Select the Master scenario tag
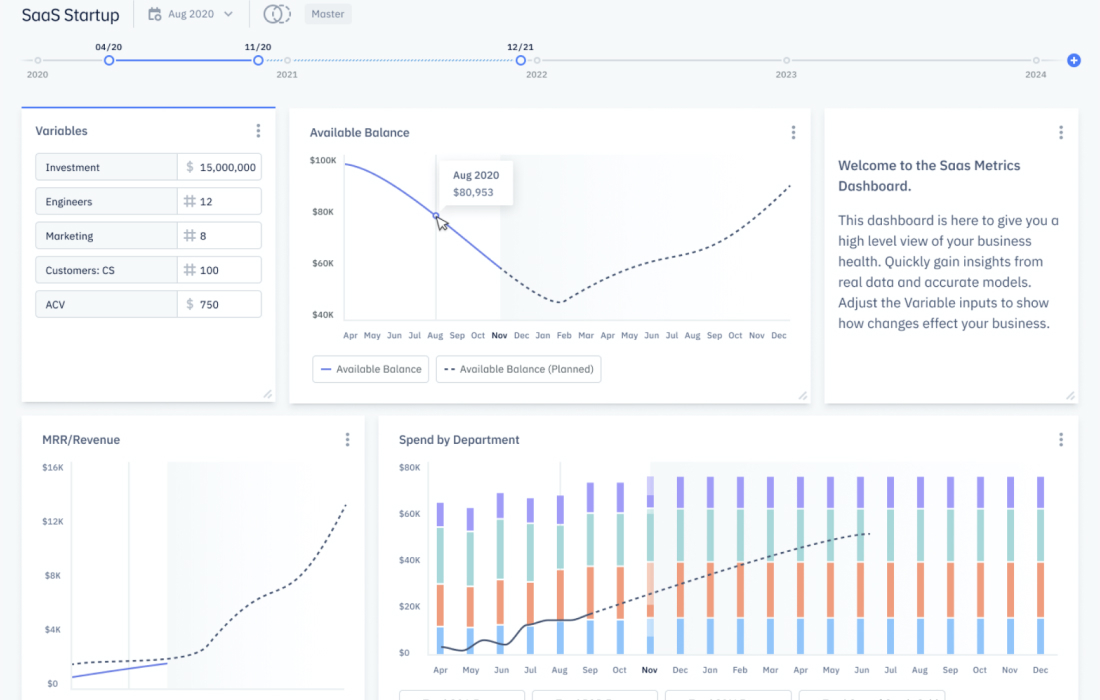This screenshot has height=700, width=1100. click(x=328, y=14)
